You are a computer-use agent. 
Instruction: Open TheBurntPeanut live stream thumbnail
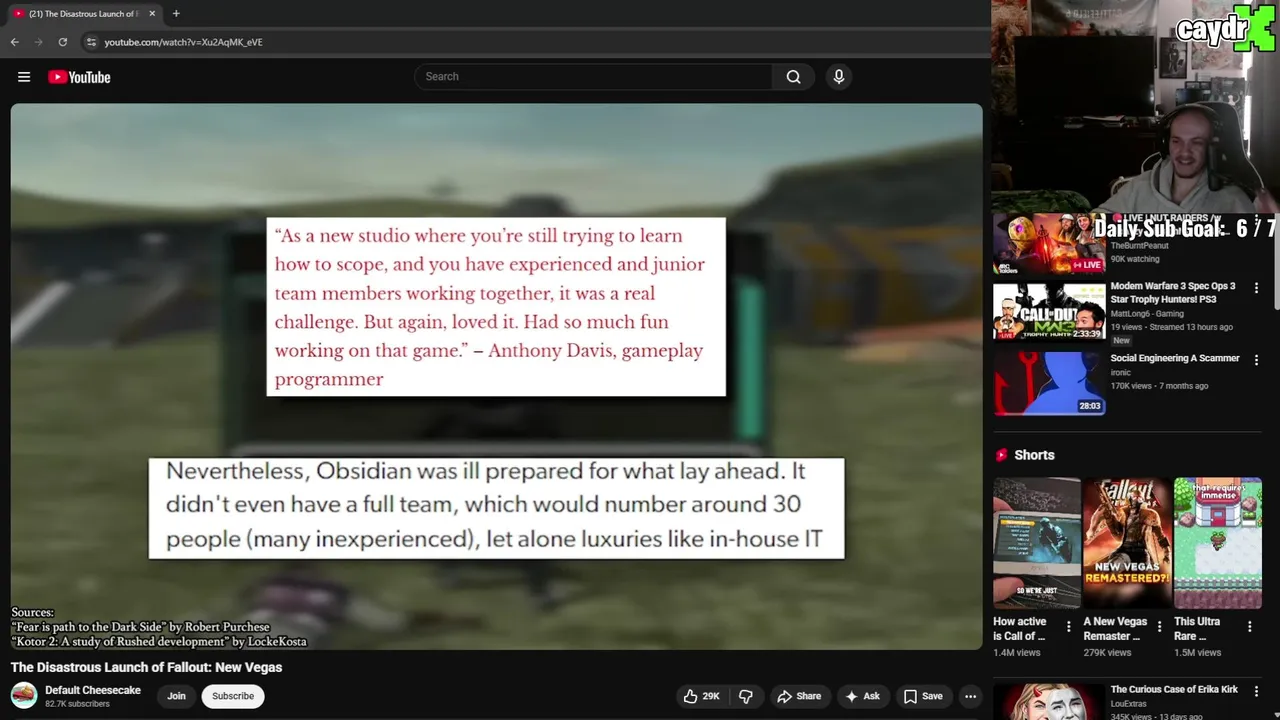click(x=1049, y=243)
